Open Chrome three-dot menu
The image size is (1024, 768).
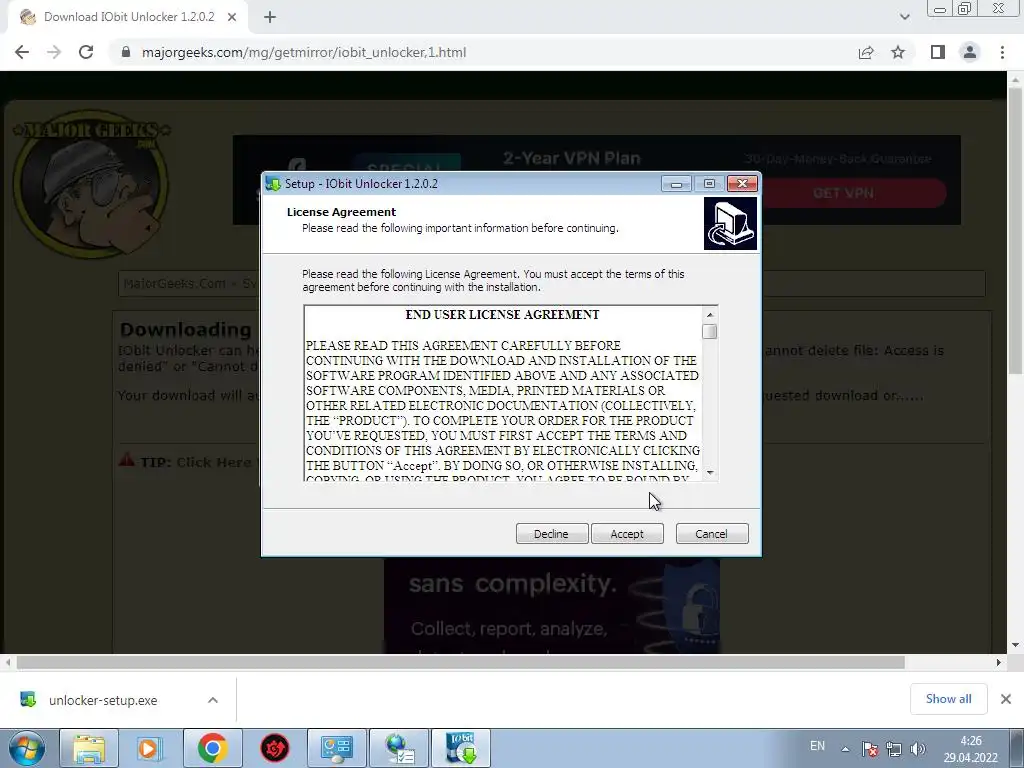point(1002,52)
